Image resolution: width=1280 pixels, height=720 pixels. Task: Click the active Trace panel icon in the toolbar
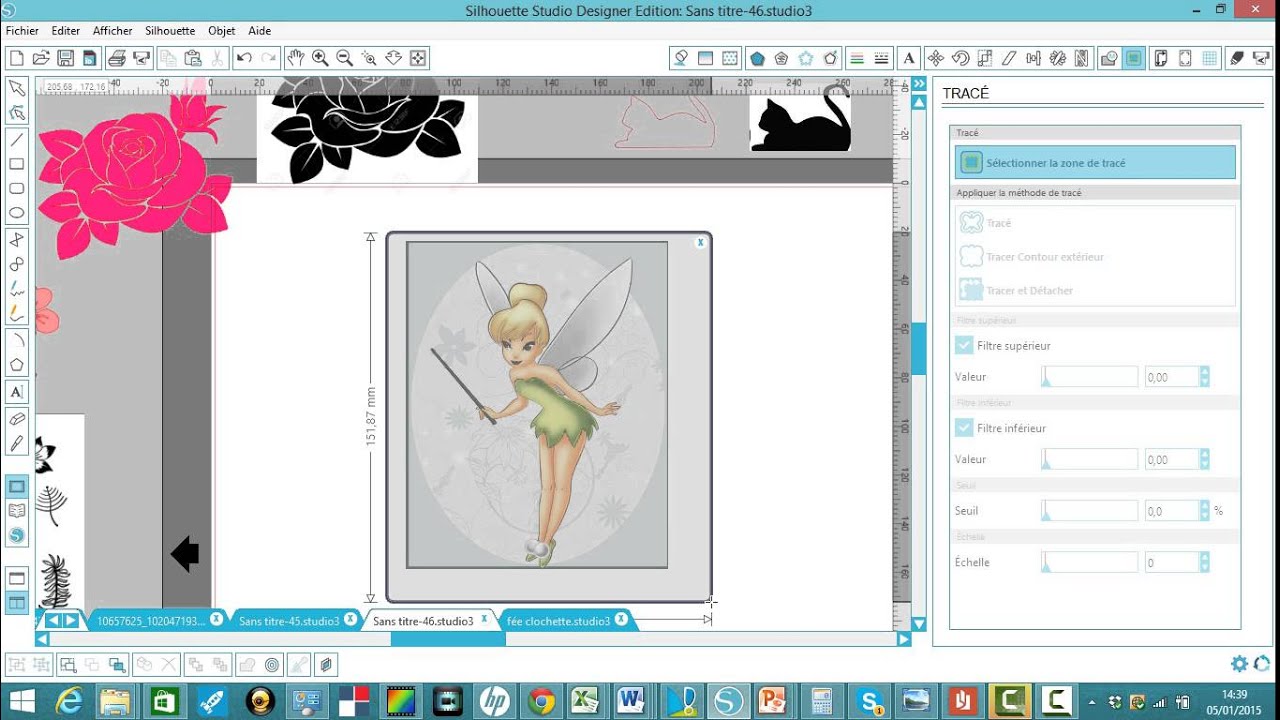coord(1133,58)
